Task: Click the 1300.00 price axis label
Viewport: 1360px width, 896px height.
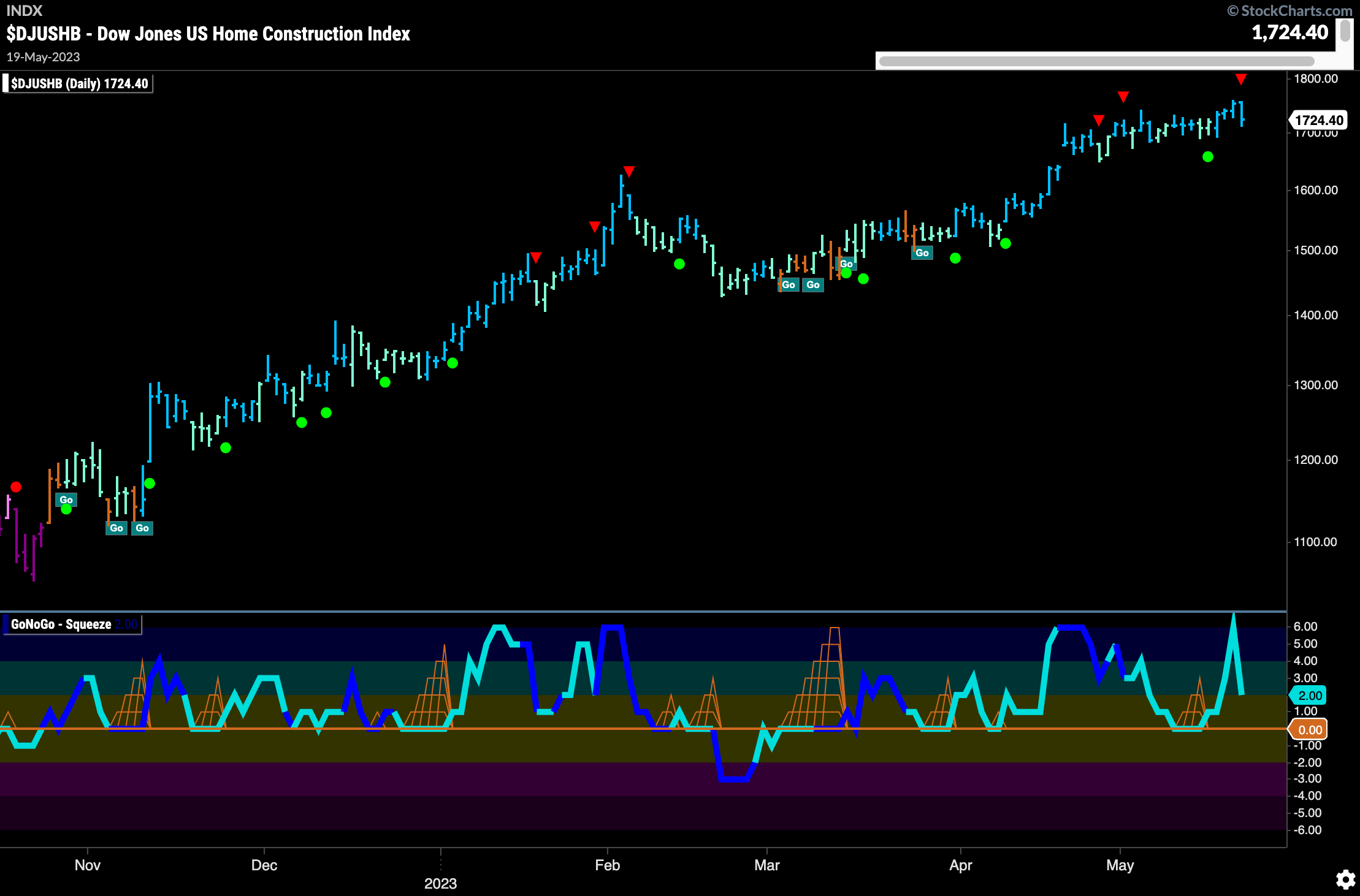Action: 1316,385
